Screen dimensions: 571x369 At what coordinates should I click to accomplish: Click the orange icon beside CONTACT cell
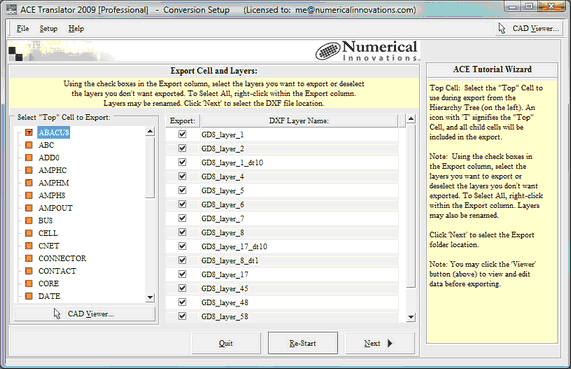pyautogui.click(x=29, y=271)
